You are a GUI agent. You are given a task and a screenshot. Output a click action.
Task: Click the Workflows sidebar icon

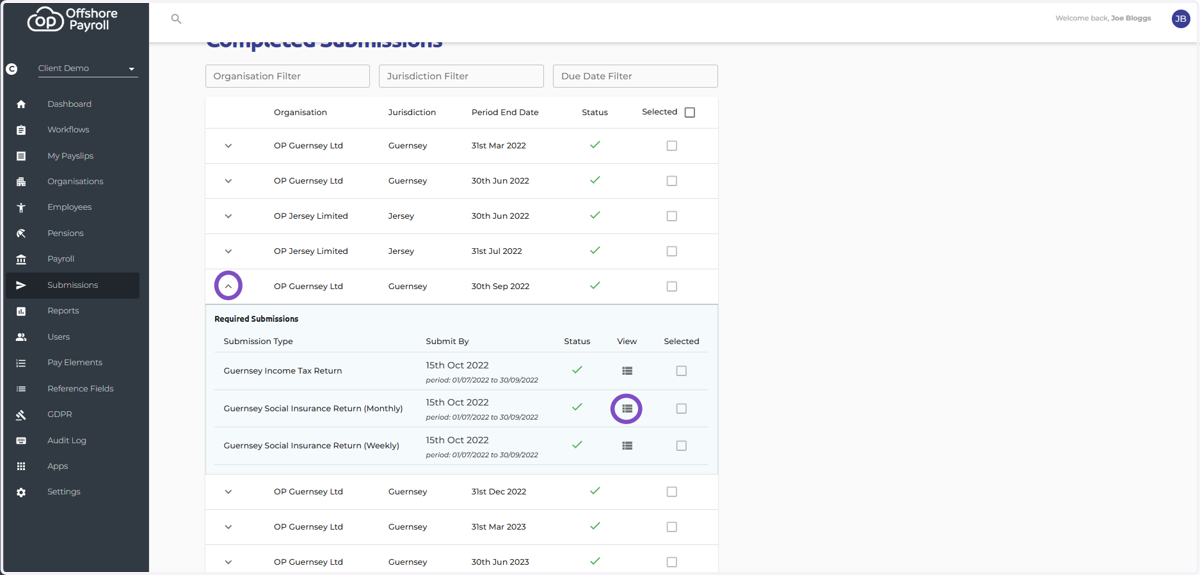click(x=21, y=130)
